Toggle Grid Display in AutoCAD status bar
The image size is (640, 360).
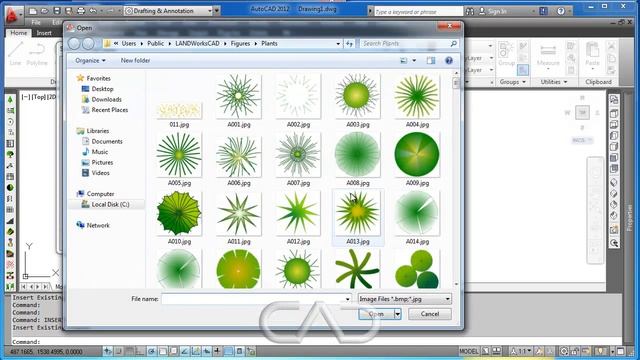point(129,351)
